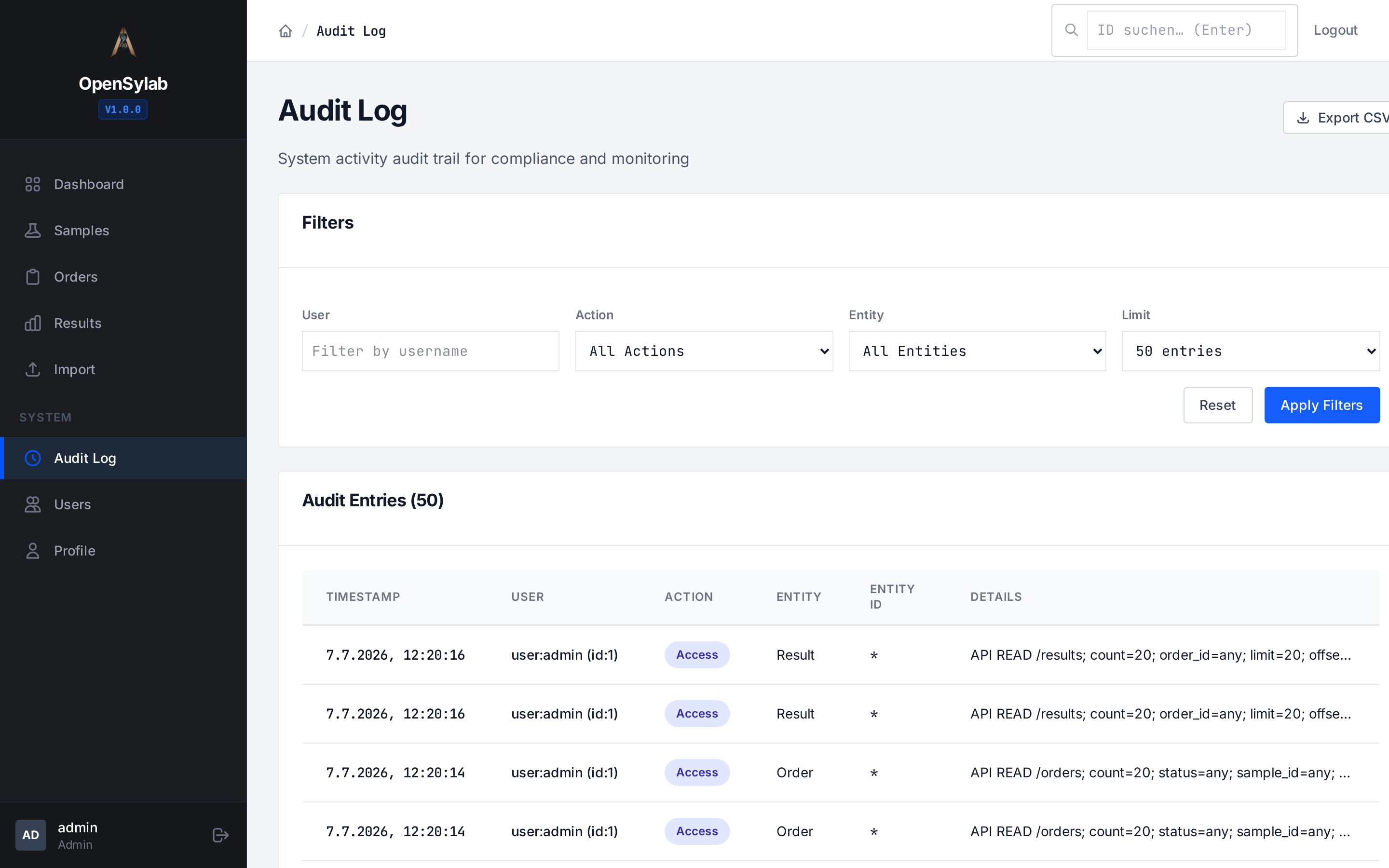Open the All Actions dropdown

click(x=704, y=351)
